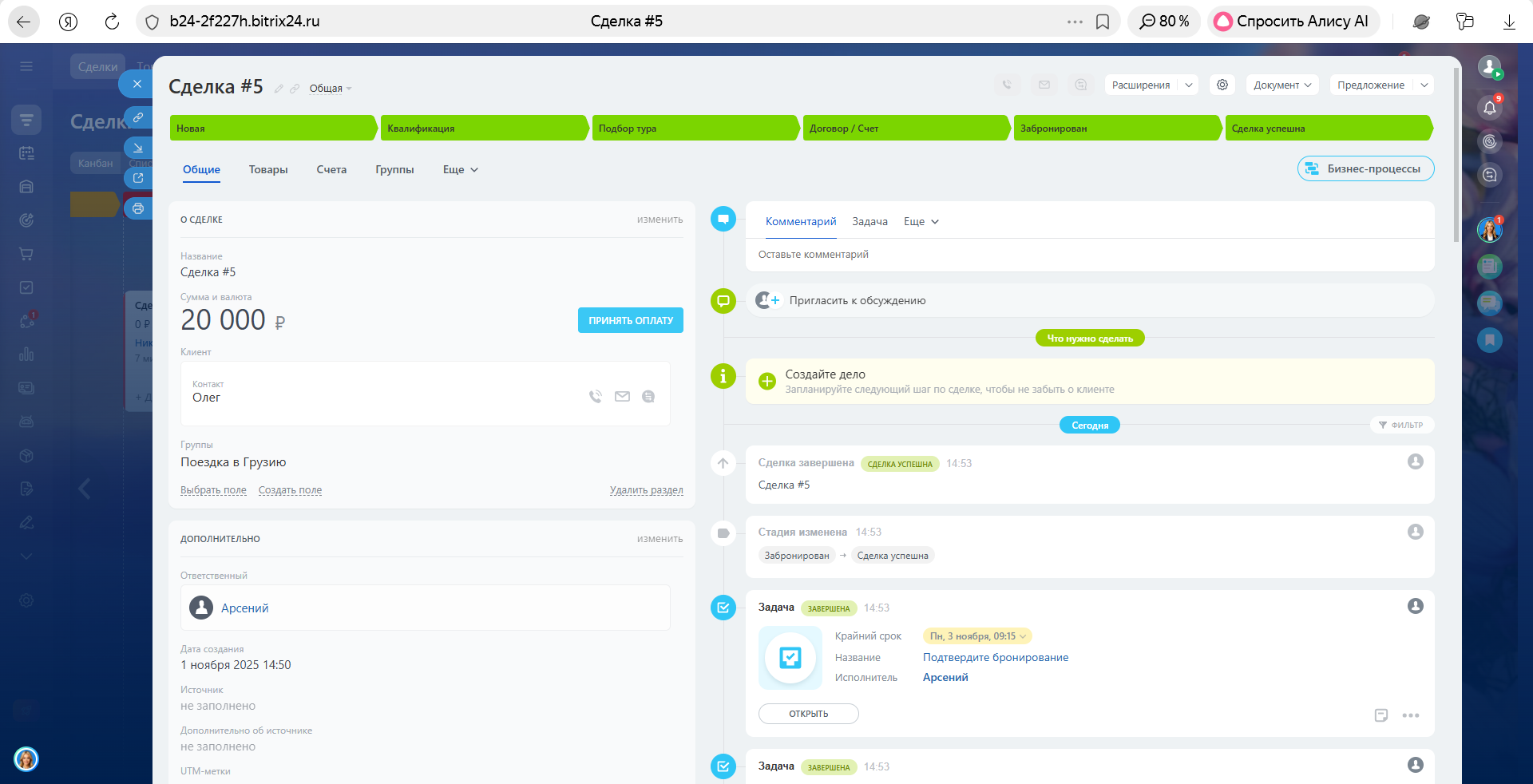The width and height of the screenshot is (1533, 784).
Task: Select the Комментарий tab in timeline
Action: [x=801, y=221]
